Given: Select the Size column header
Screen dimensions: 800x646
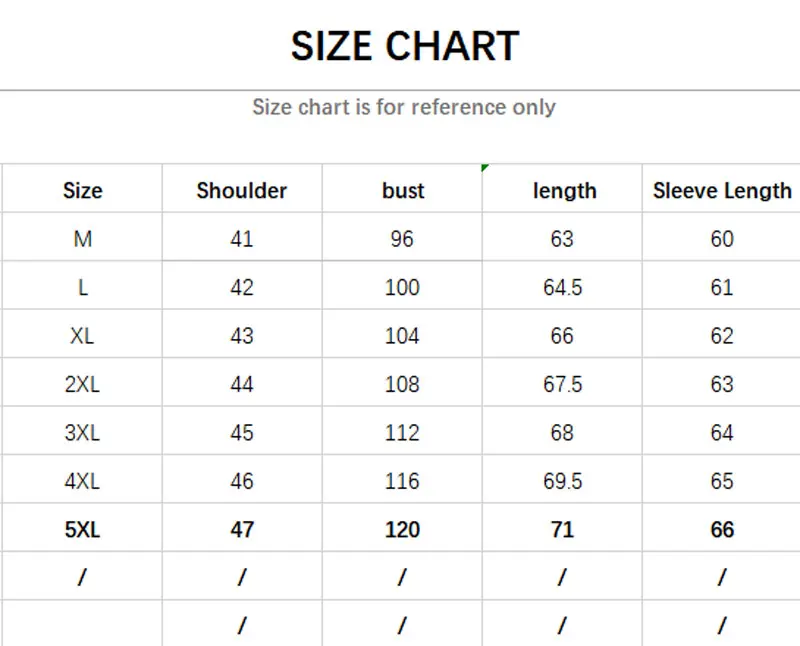Looking at the screenshot, I should point(82,190).
